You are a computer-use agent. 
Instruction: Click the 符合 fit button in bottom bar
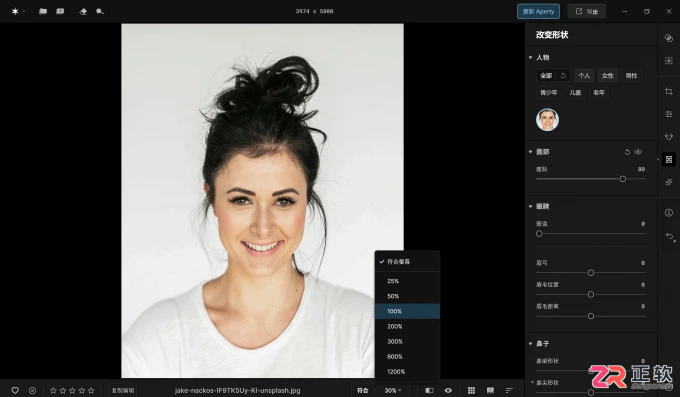click(x=363, y=390)
